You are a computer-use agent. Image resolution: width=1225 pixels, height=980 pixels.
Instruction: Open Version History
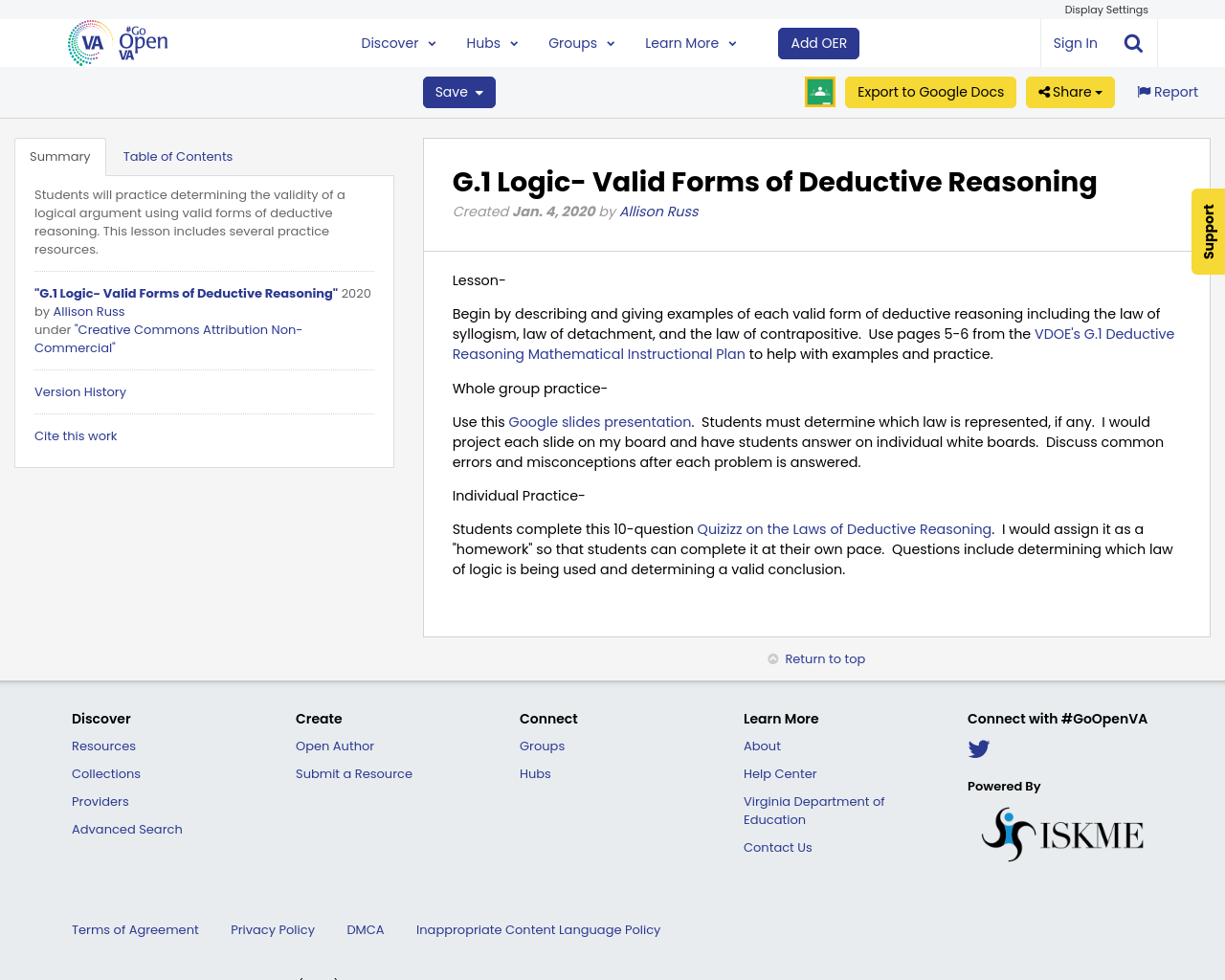[x=80, y=391]
